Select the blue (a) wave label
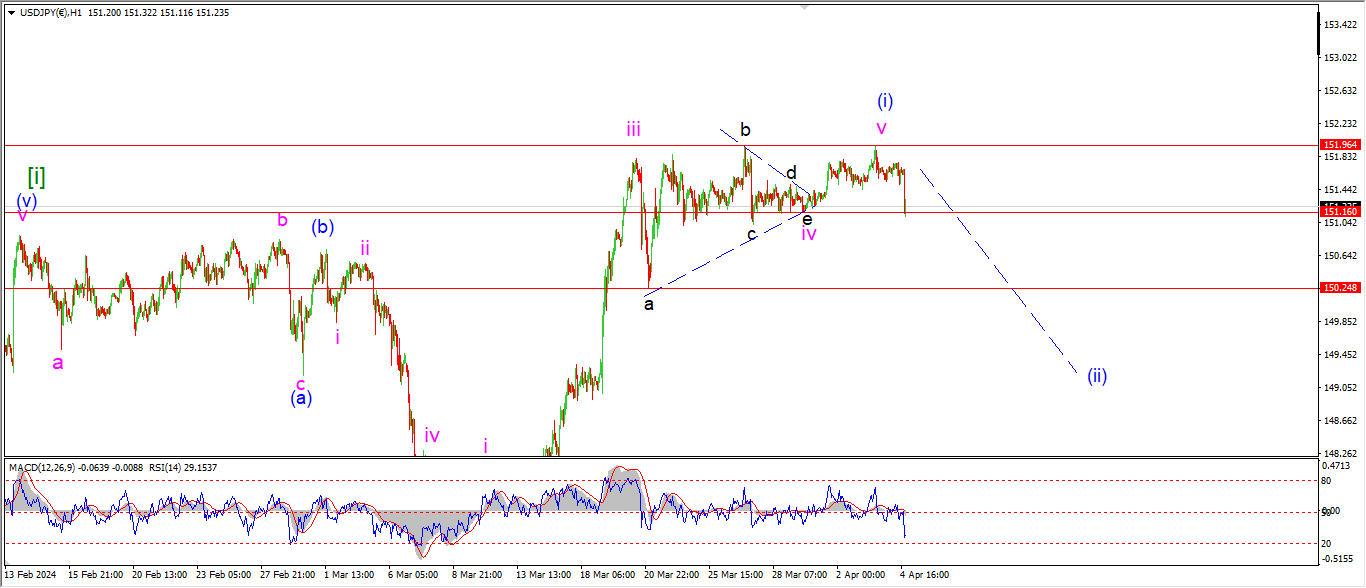 301,398
